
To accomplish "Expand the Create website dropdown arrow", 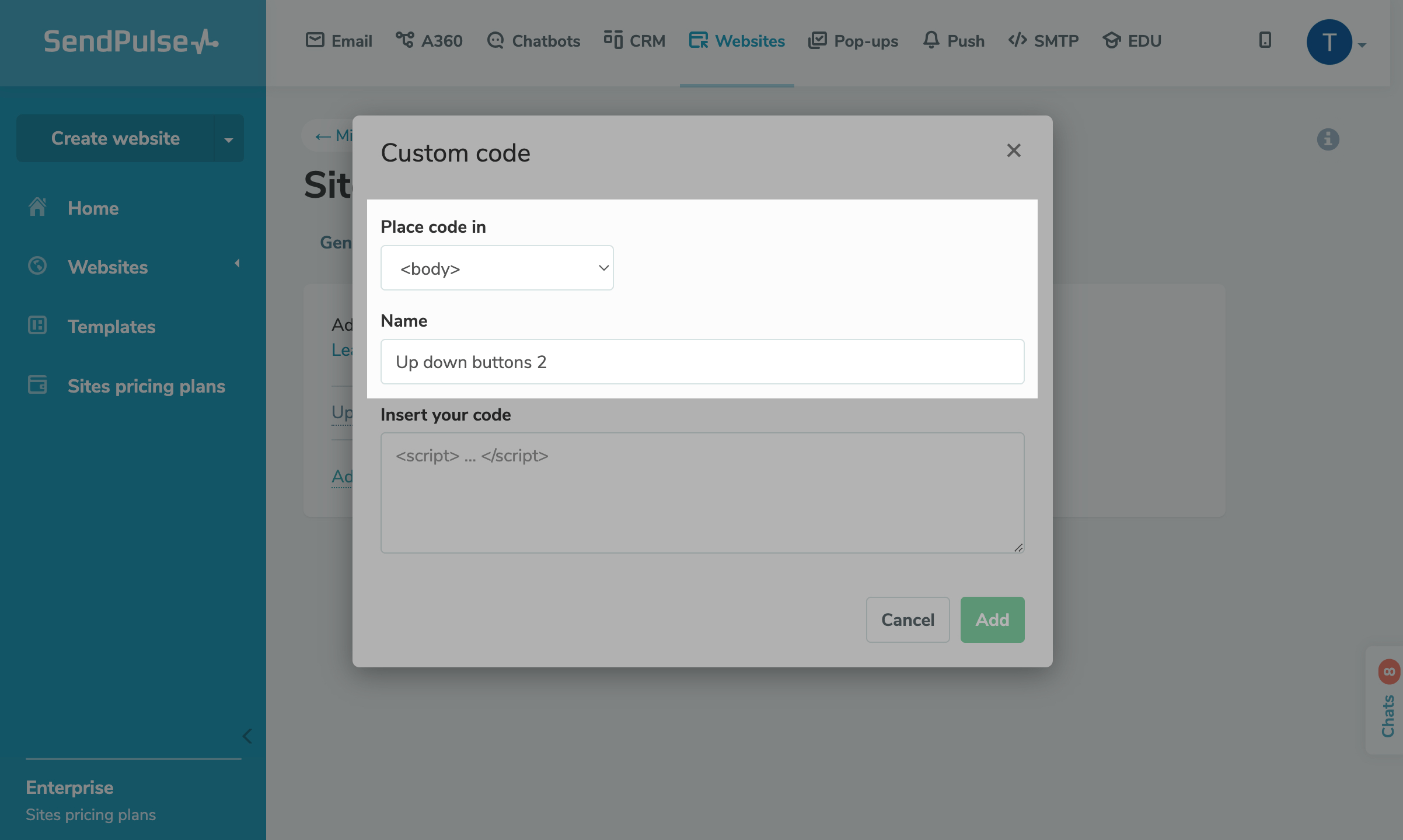I will 228,138.
